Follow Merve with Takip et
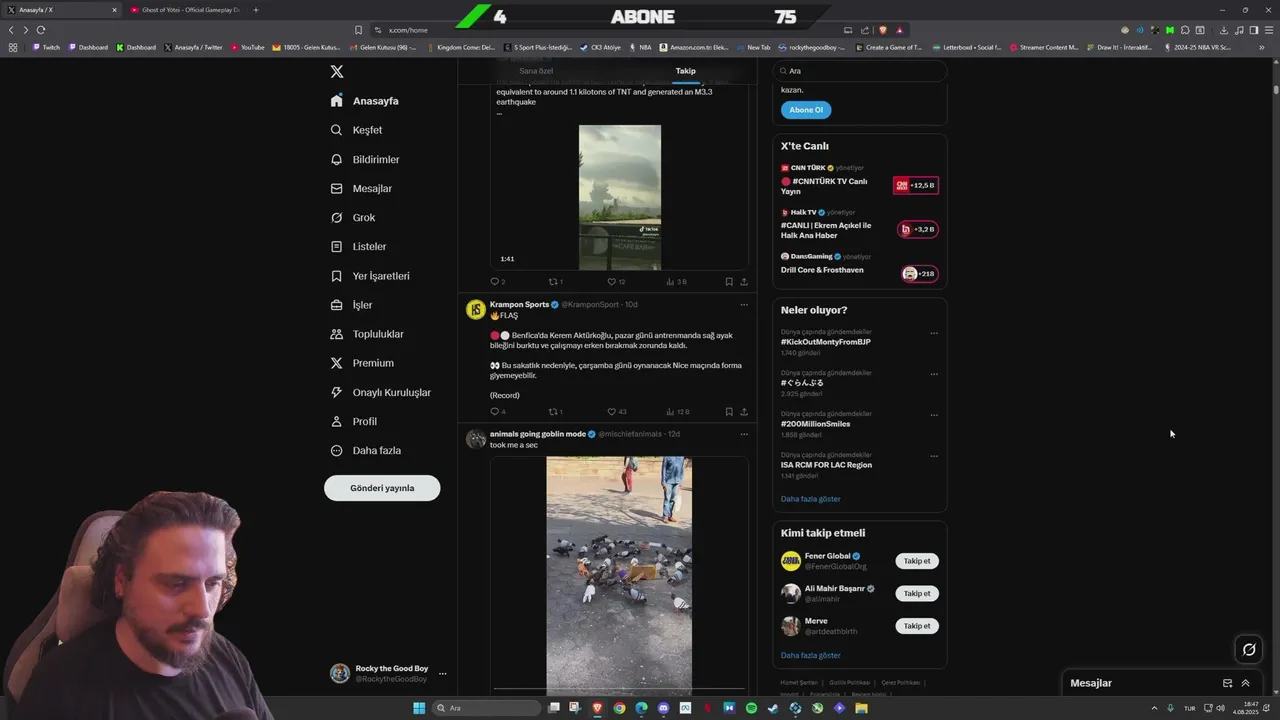The image size is (1280, 720). 917,626
